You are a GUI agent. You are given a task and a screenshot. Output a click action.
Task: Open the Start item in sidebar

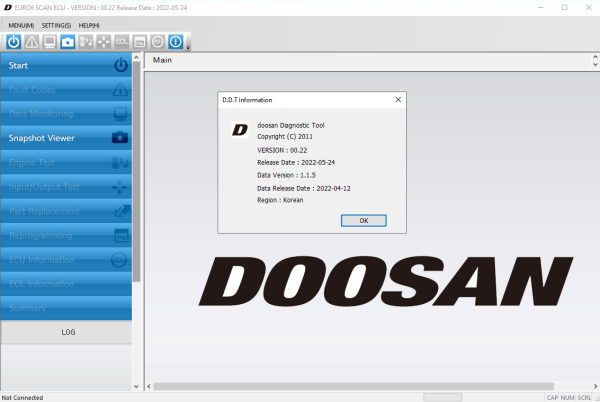tap(66, 65)
